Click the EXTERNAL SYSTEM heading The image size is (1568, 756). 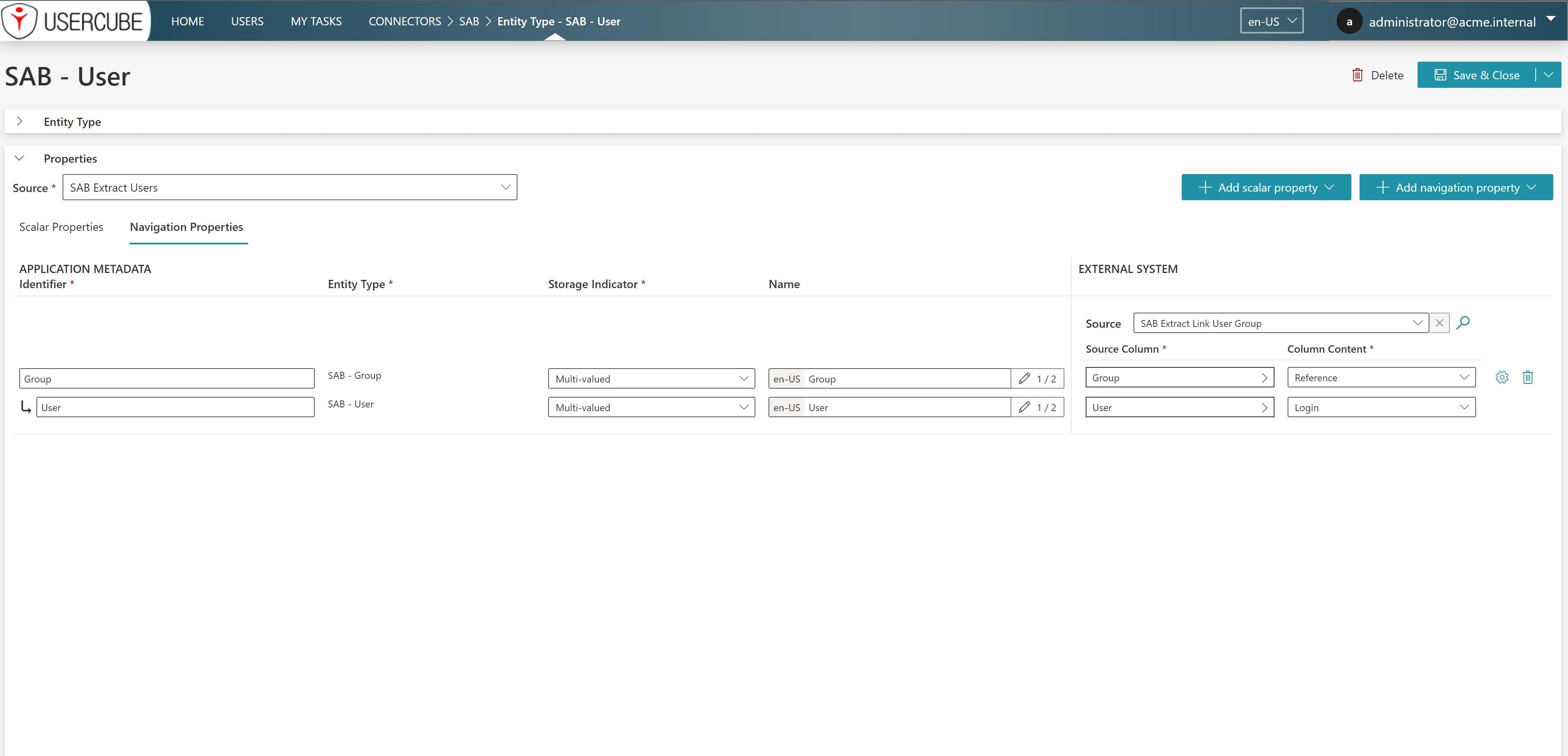(x=1128, y=269)
